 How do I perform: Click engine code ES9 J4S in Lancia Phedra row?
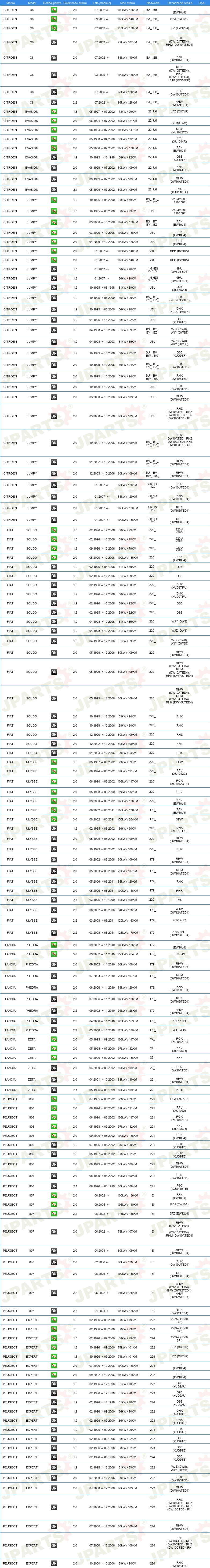click(180, 954)
